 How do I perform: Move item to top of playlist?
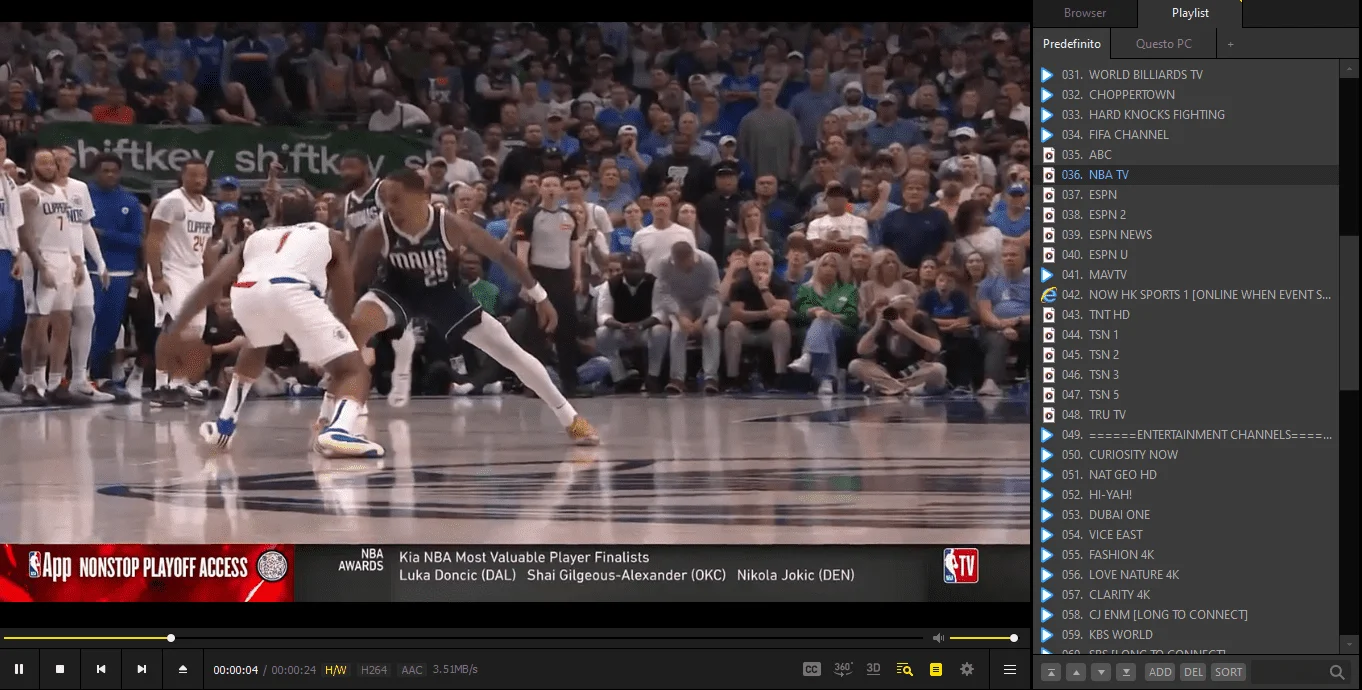pos(1051,672)
